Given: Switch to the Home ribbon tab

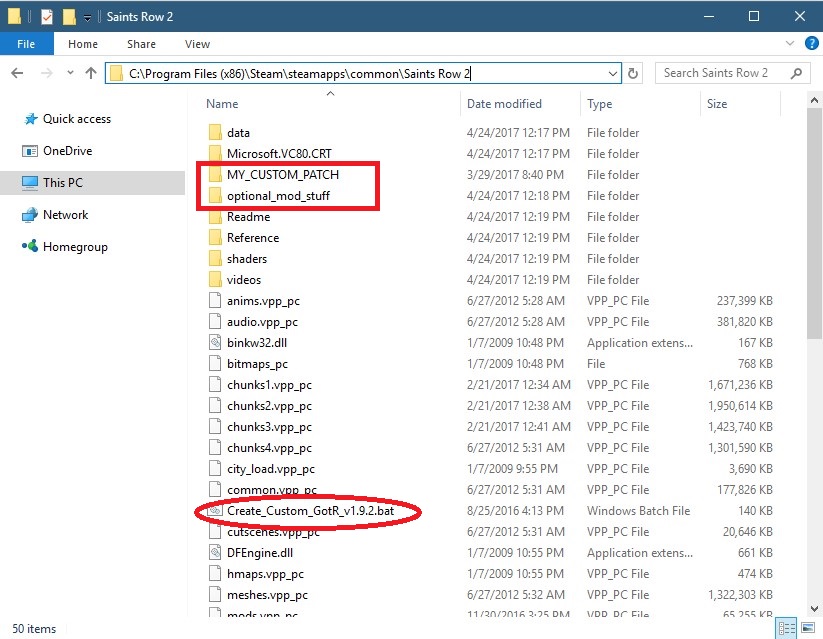Looking at the screenshot, I should [83, 44].
